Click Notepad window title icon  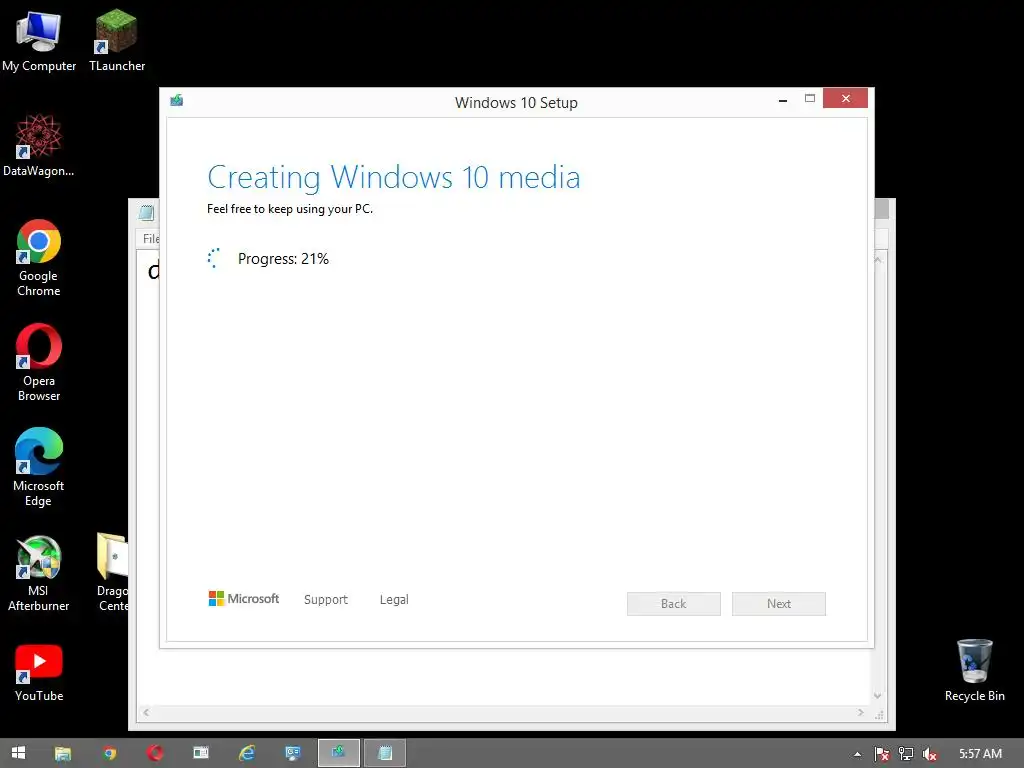pyautogui.click(x=146, y=212)
